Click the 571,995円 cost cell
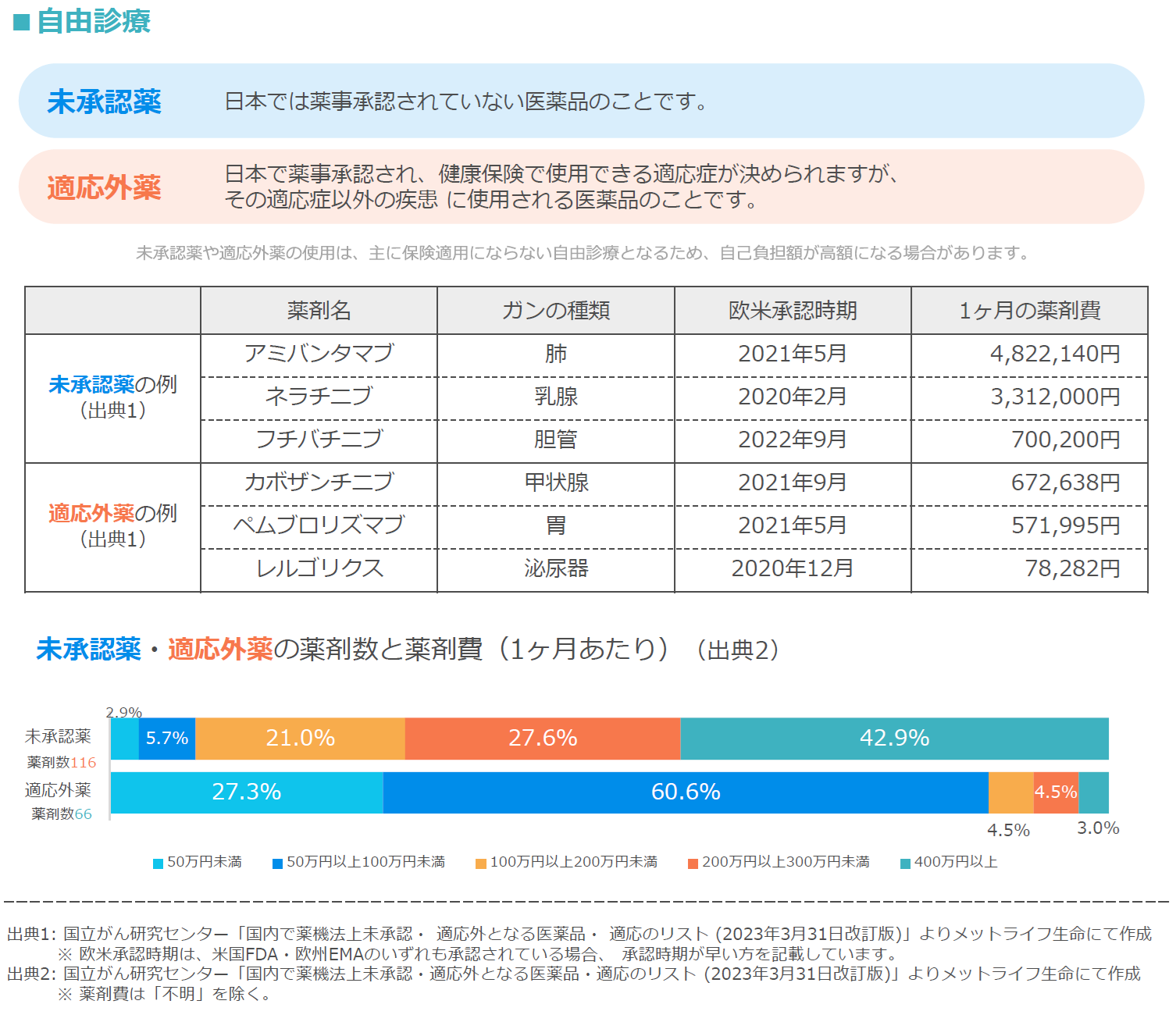Screen dimensions: 1176x1022 point(1030,526)
